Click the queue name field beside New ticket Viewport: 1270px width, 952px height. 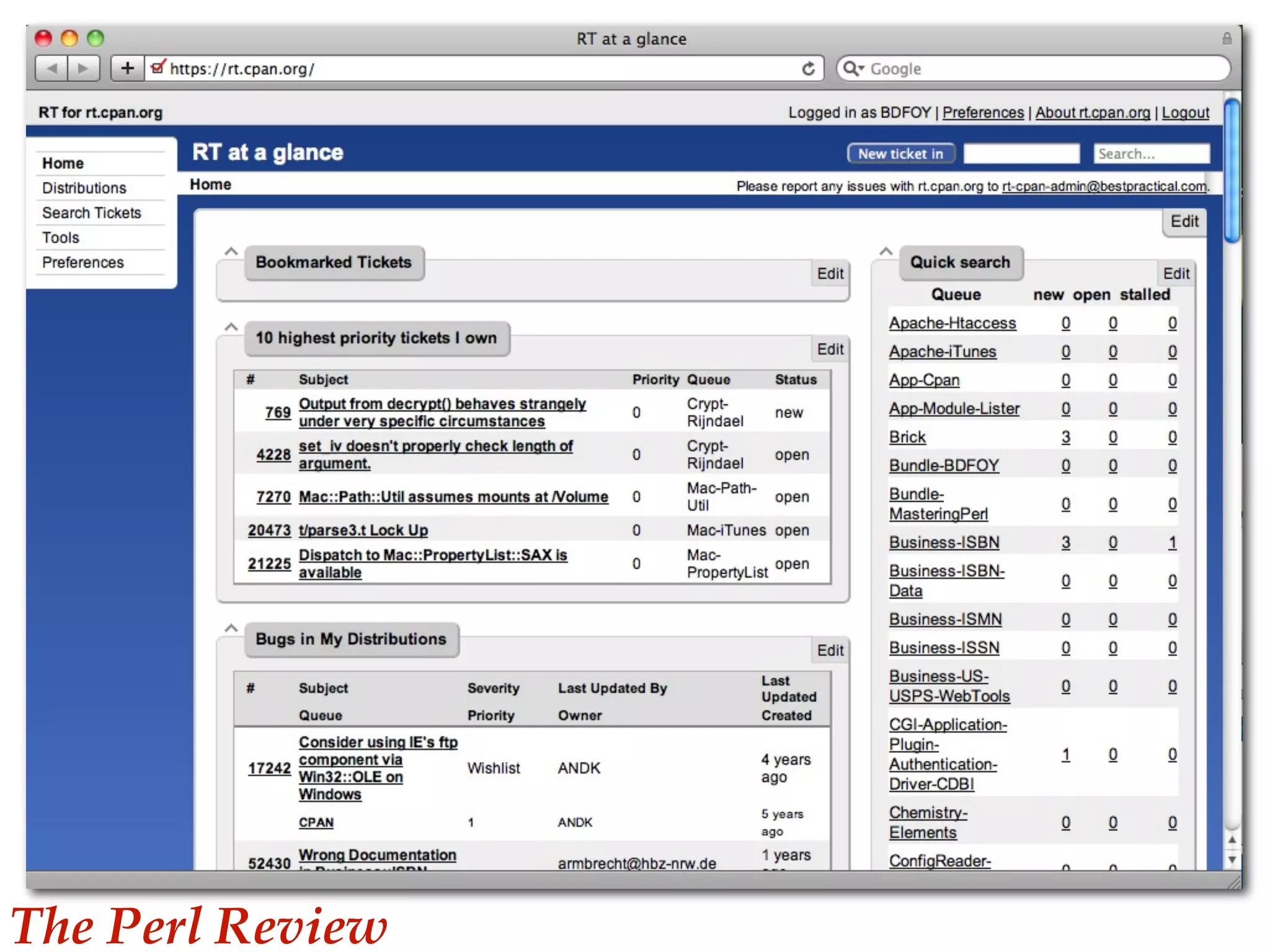[x=1021, y=154]
